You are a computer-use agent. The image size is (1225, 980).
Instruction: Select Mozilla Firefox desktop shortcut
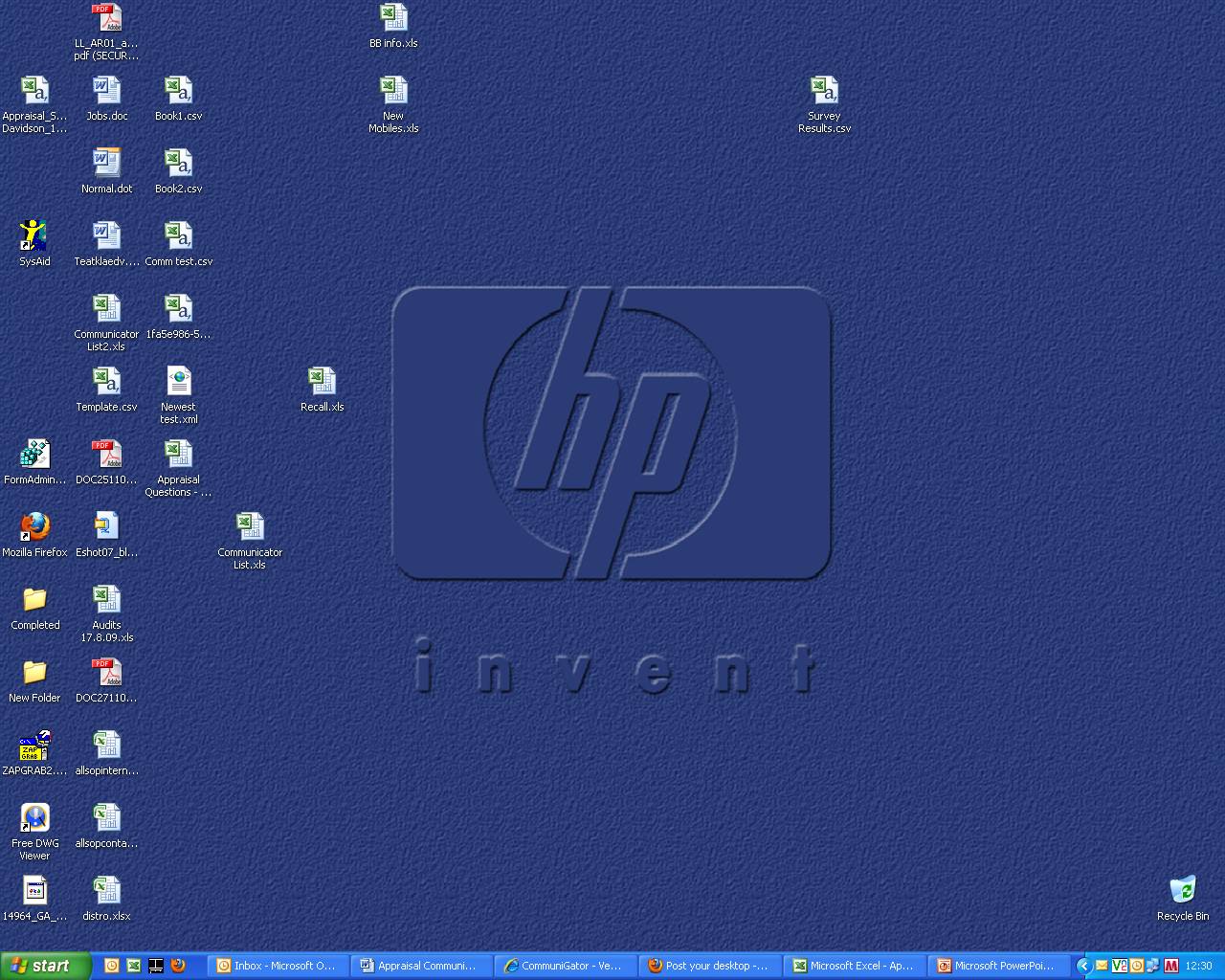tap(35, 535)
